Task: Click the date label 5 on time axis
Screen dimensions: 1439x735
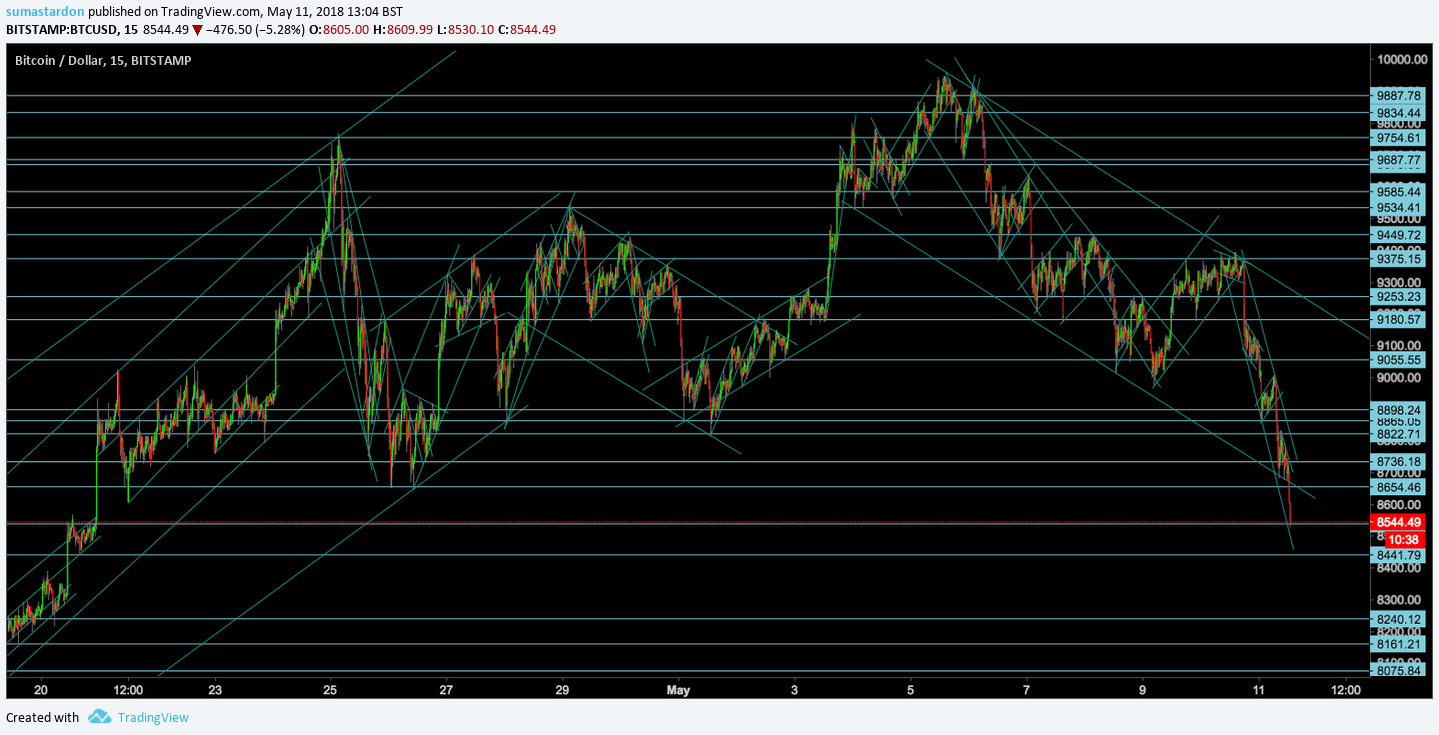Action: [910, 690]
